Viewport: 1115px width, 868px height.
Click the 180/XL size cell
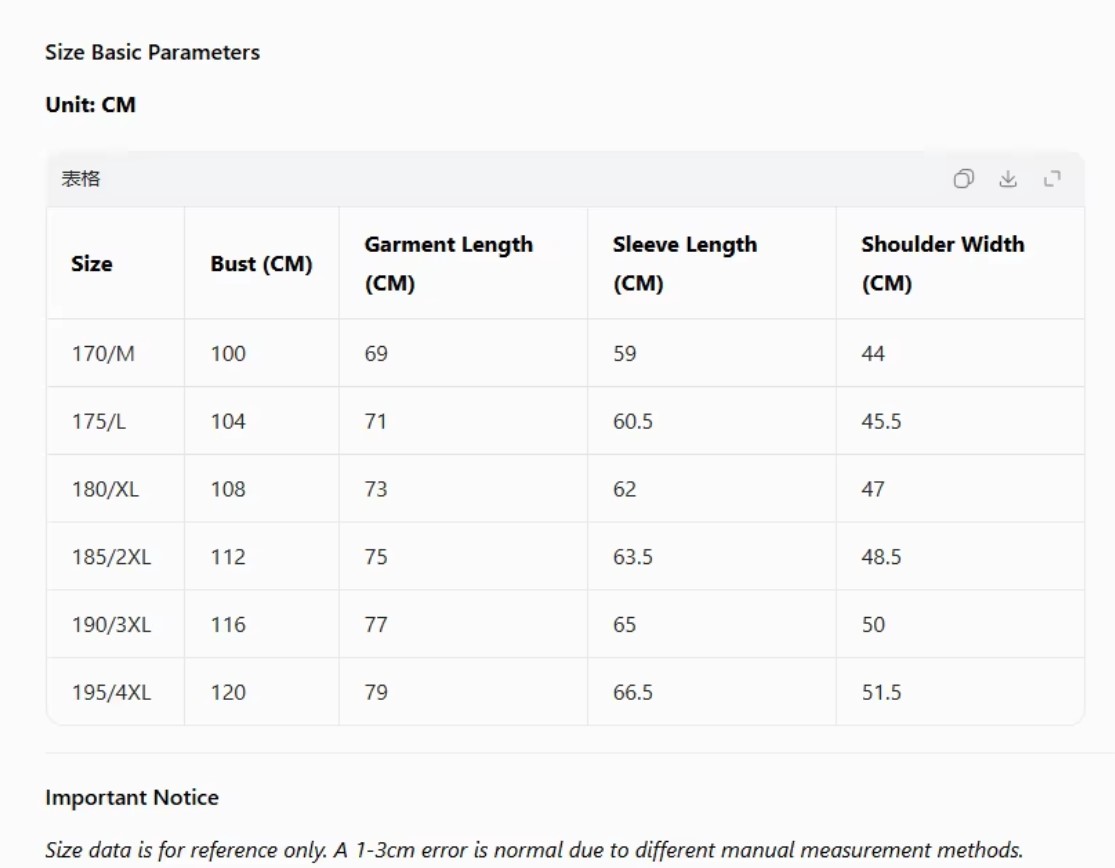[x=105, y=490]
